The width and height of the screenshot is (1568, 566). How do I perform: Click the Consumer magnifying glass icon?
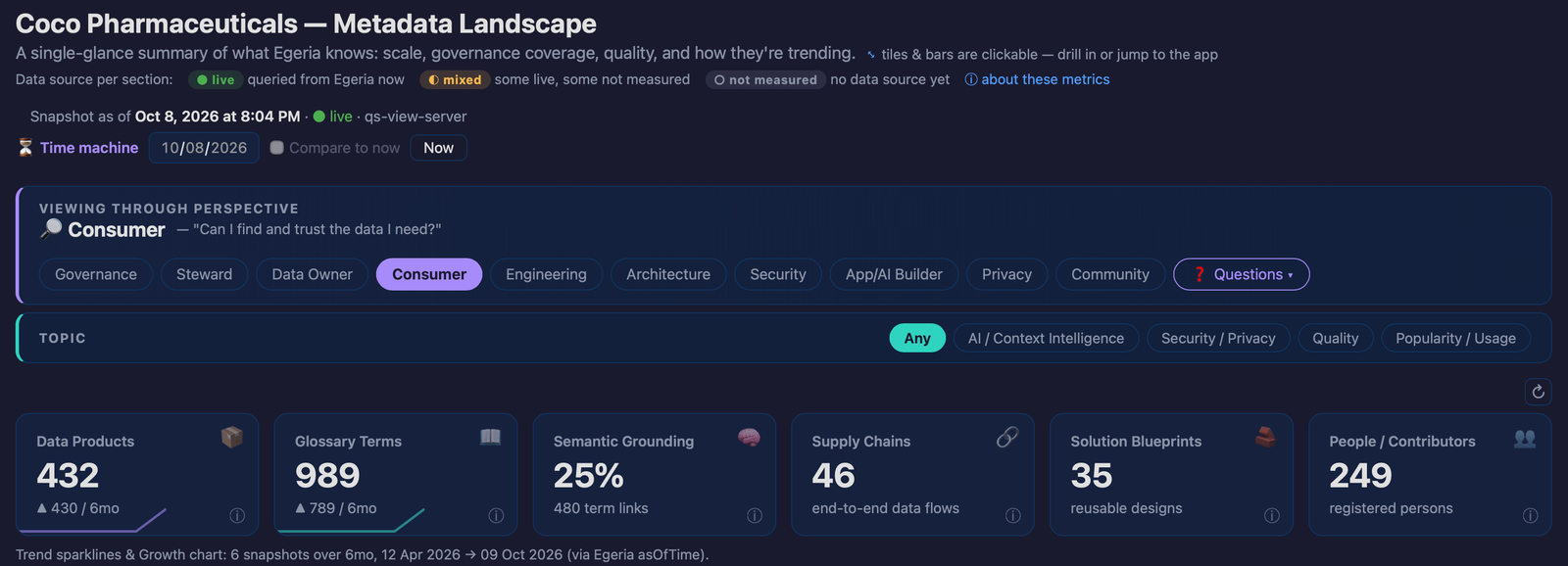(51, 228)
